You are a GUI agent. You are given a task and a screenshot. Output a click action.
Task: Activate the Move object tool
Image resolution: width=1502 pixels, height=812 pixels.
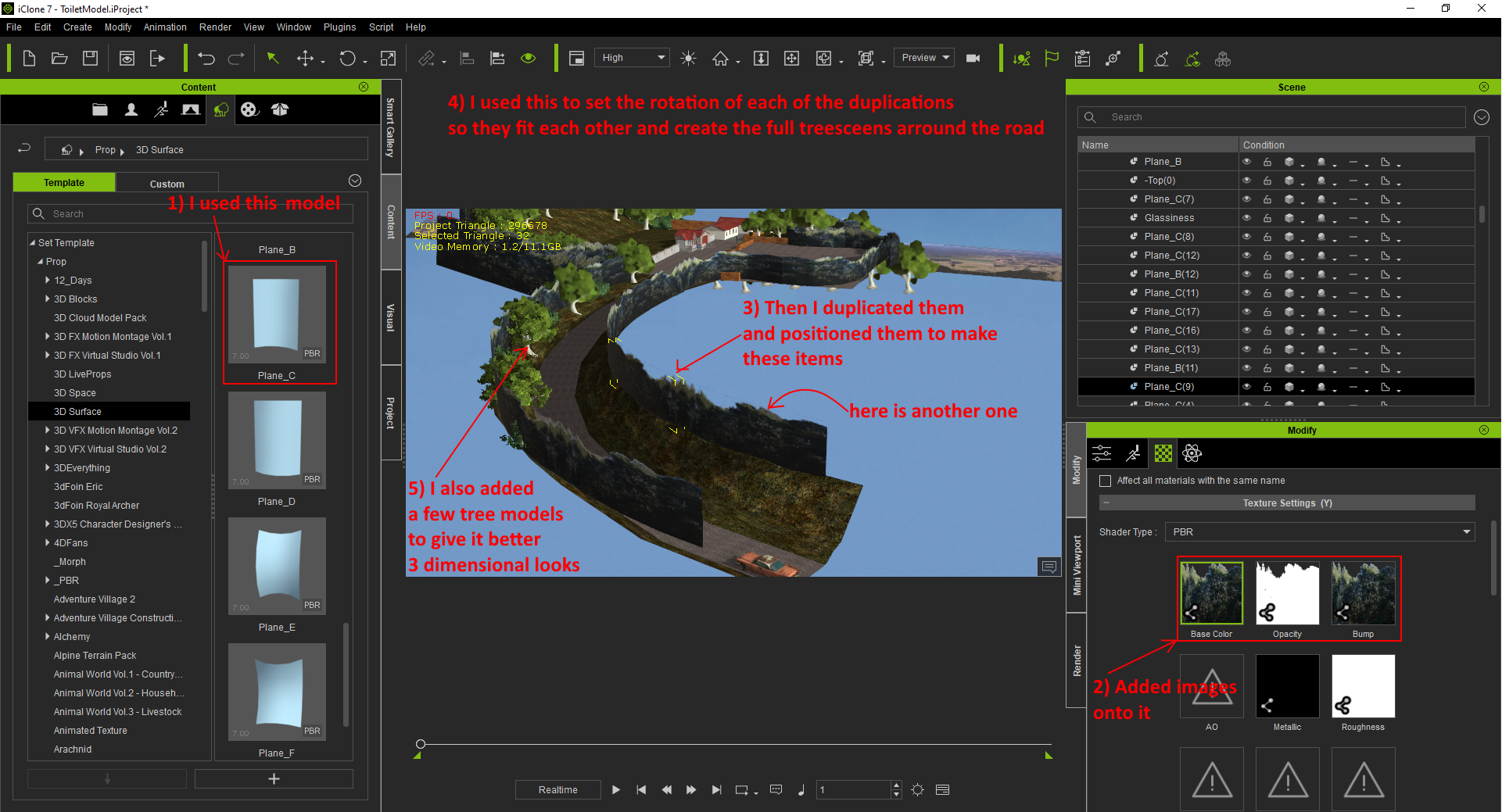point(306,59)
